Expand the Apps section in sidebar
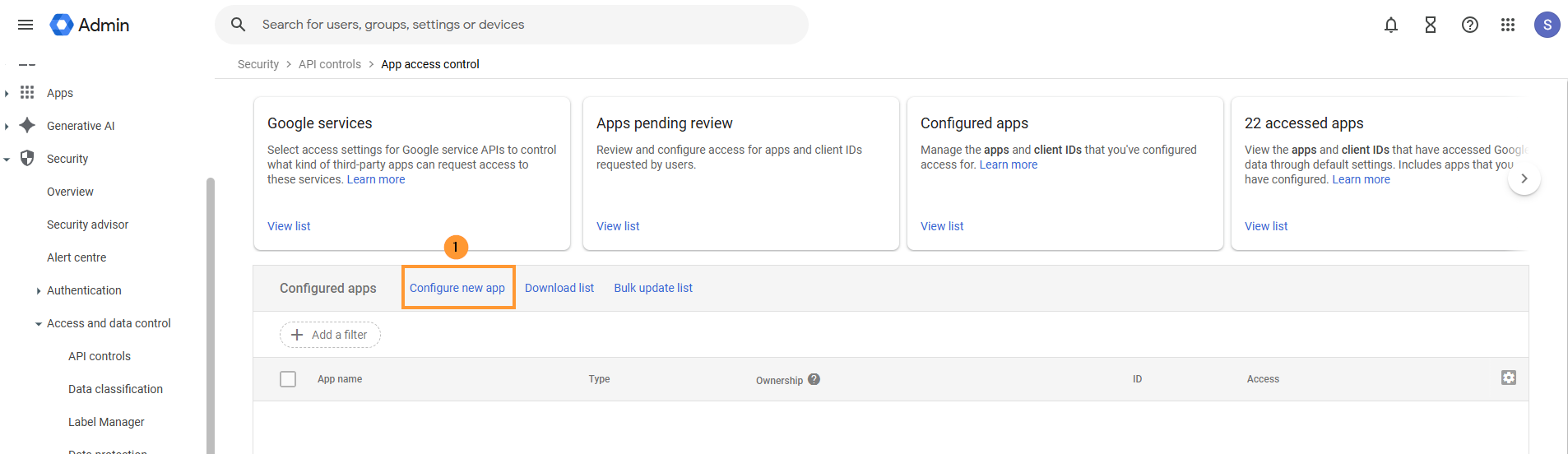The height and width of the screenshot is (454, 1568). point(7,94)
